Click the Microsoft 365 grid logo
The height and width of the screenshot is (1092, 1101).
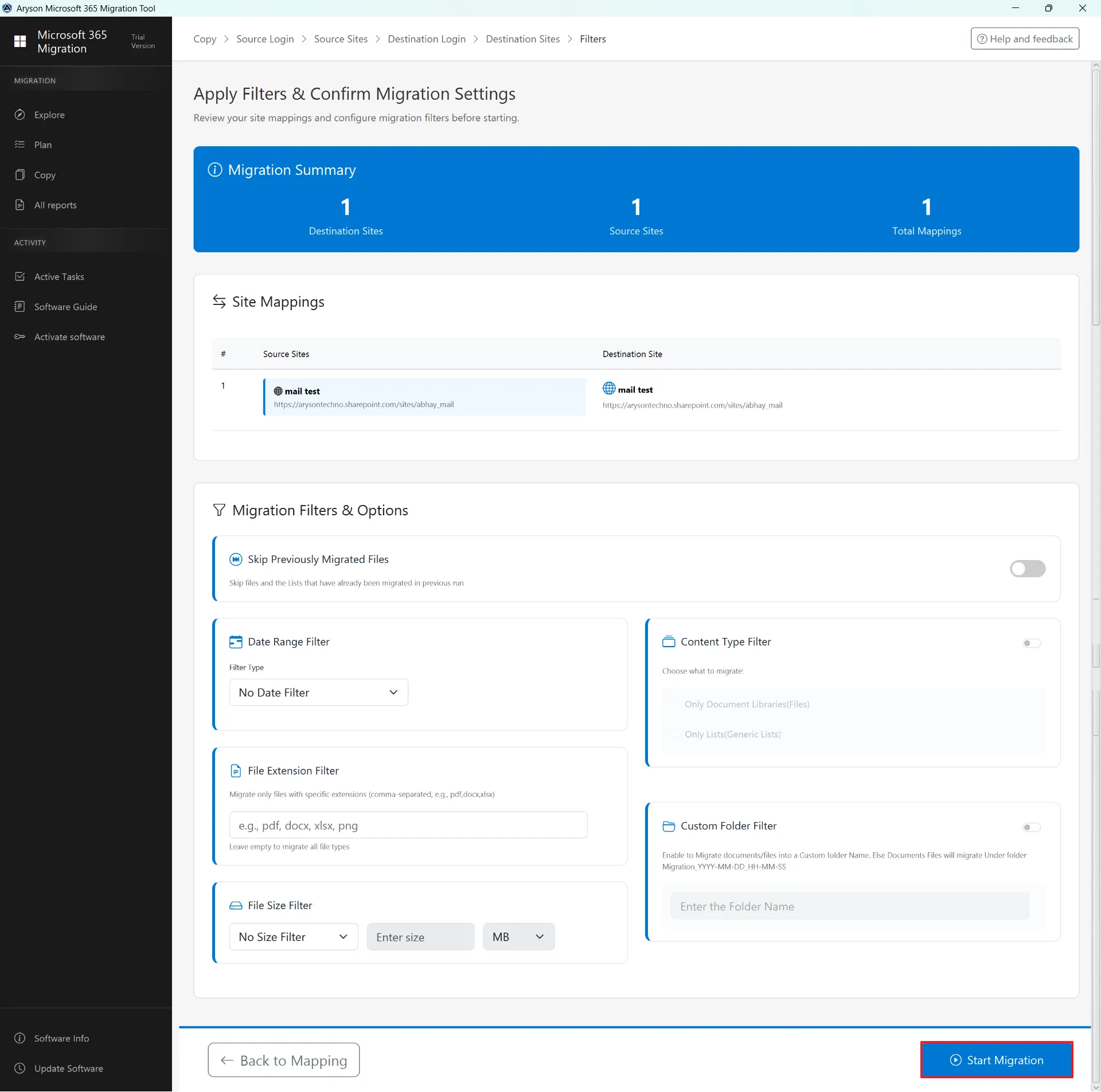coord(20,41)
